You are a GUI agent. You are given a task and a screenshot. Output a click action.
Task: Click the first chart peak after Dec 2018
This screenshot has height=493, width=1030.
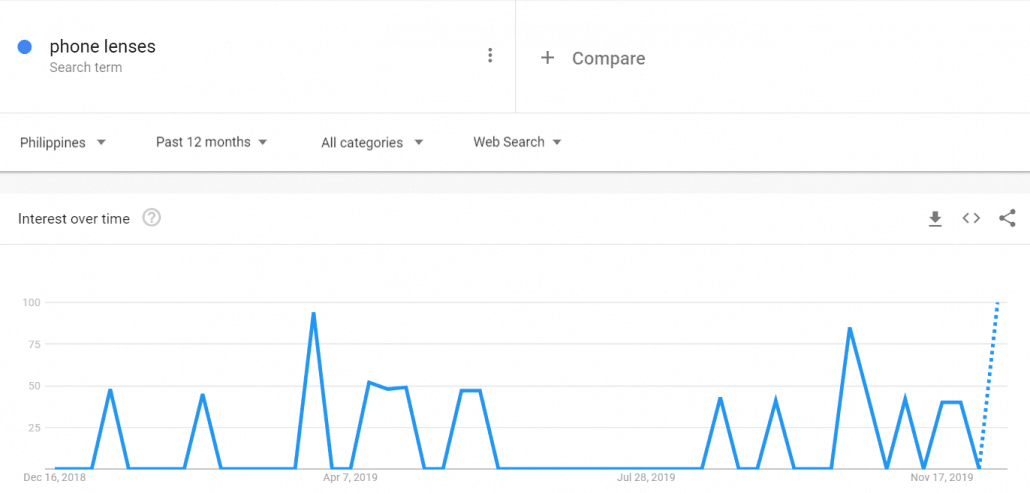tap(110, 389)
